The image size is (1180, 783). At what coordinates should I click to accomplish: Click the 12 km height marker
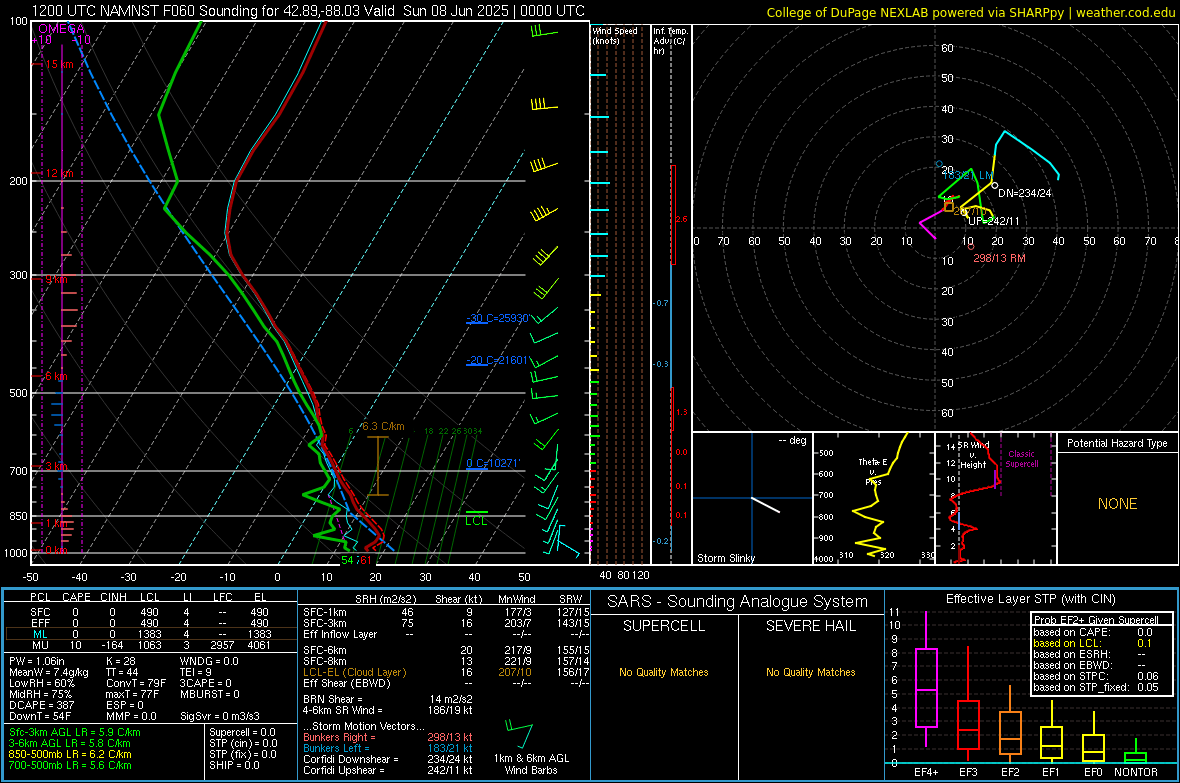[x=59, y=174]
